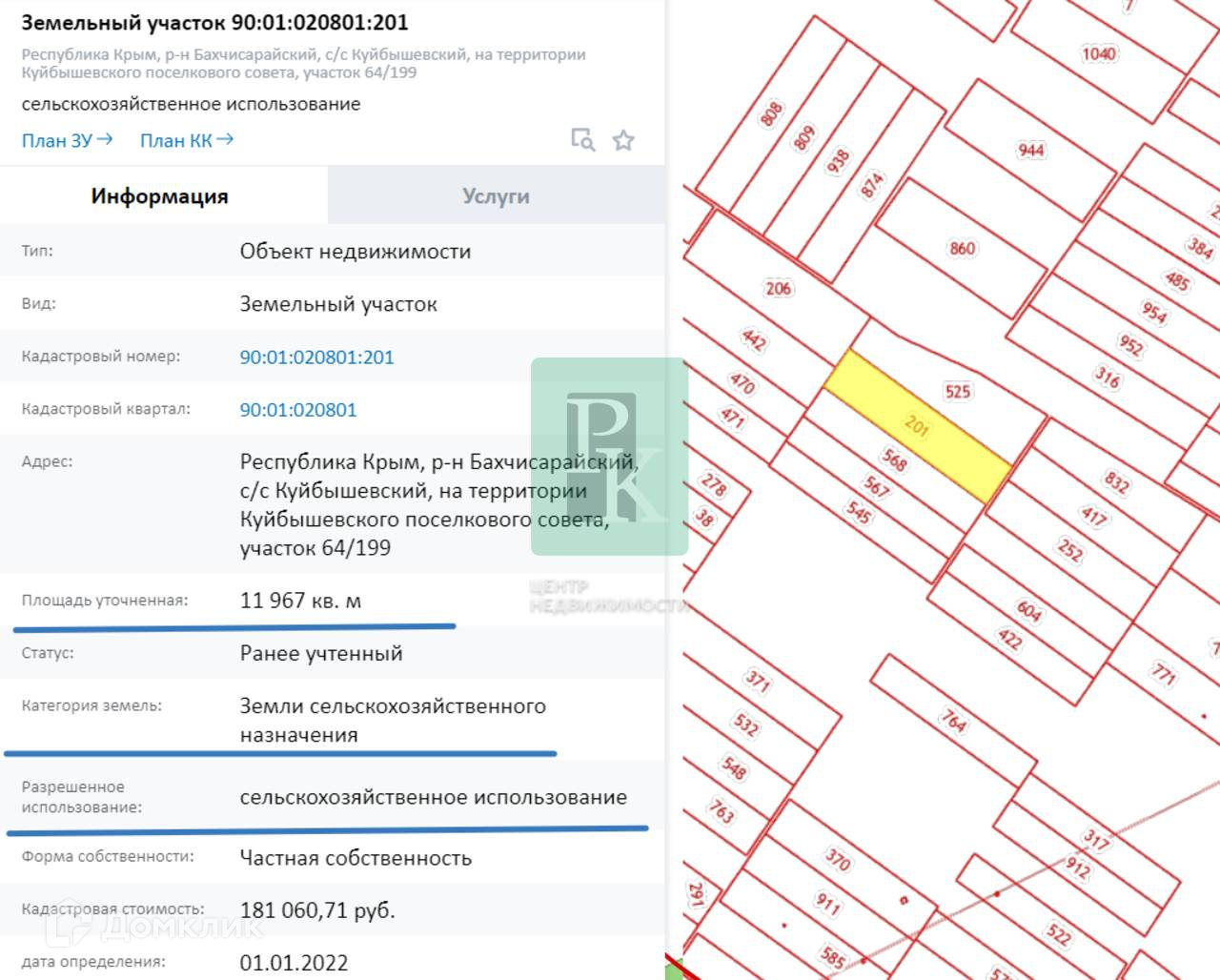Select parcel 944 on the map

(1030, 150)
